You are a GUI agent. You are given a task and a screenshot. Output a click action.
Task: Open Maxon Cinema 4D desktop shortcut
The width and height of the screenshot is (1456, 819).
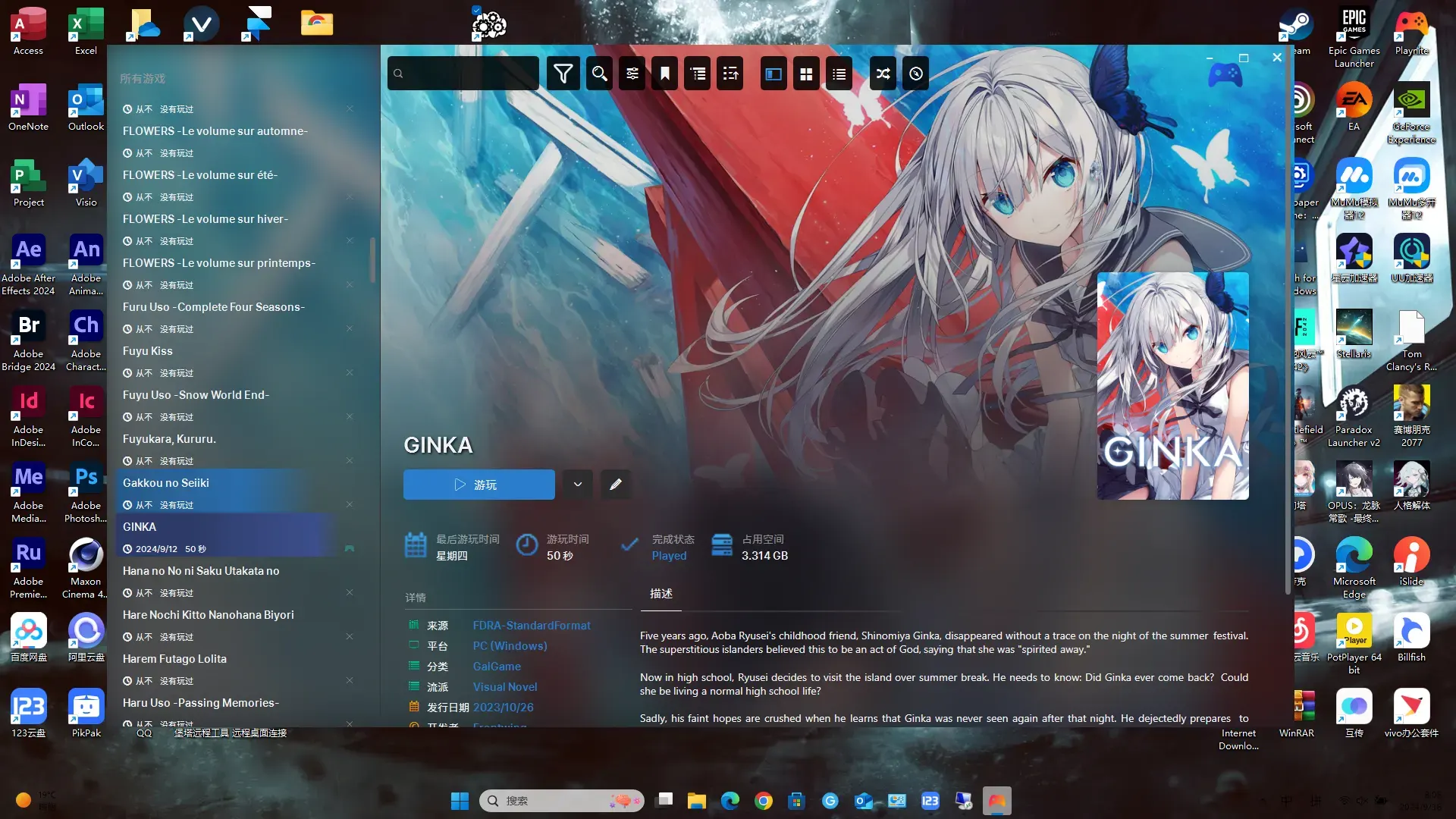coord(86,569)
